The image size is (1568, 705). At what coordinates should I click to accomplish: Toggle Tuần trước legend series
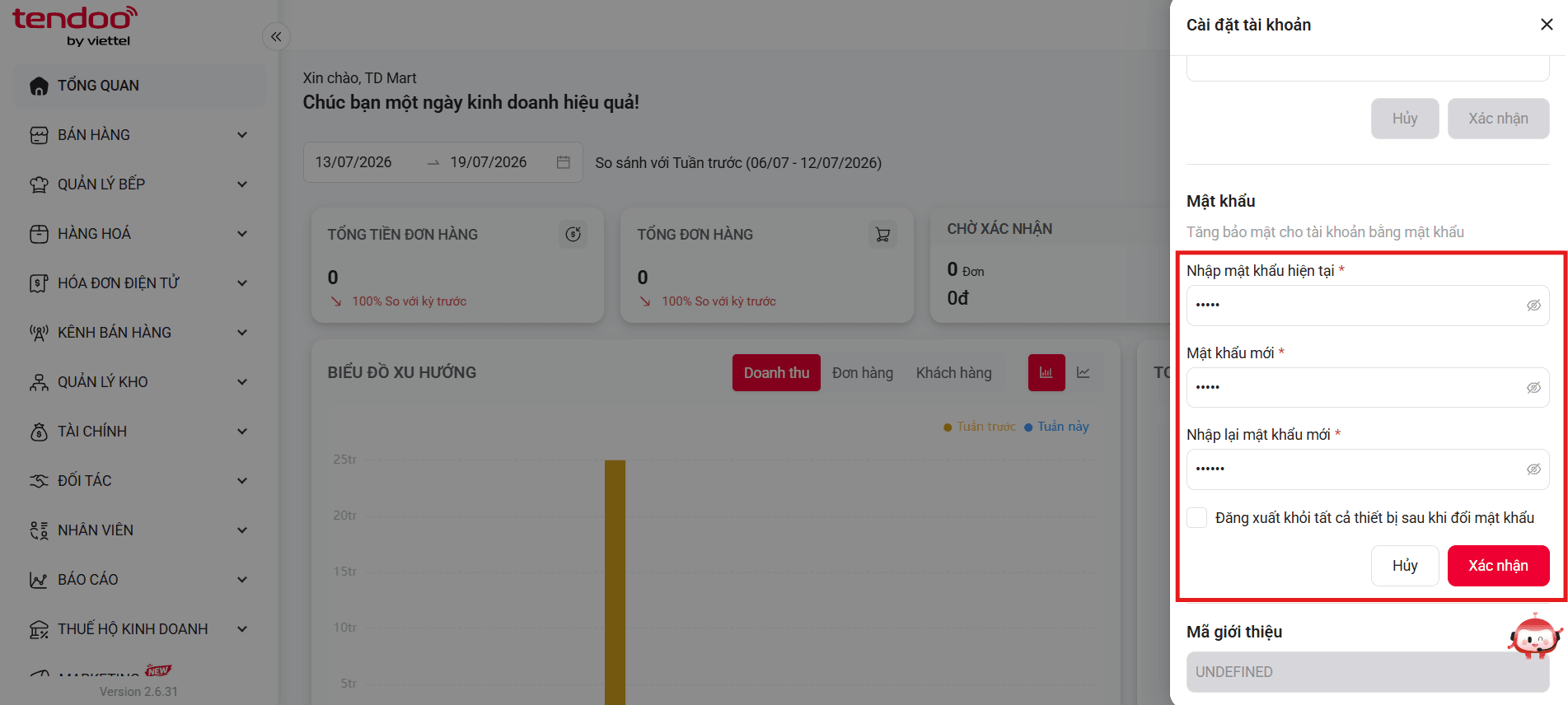tap(980, 427)
